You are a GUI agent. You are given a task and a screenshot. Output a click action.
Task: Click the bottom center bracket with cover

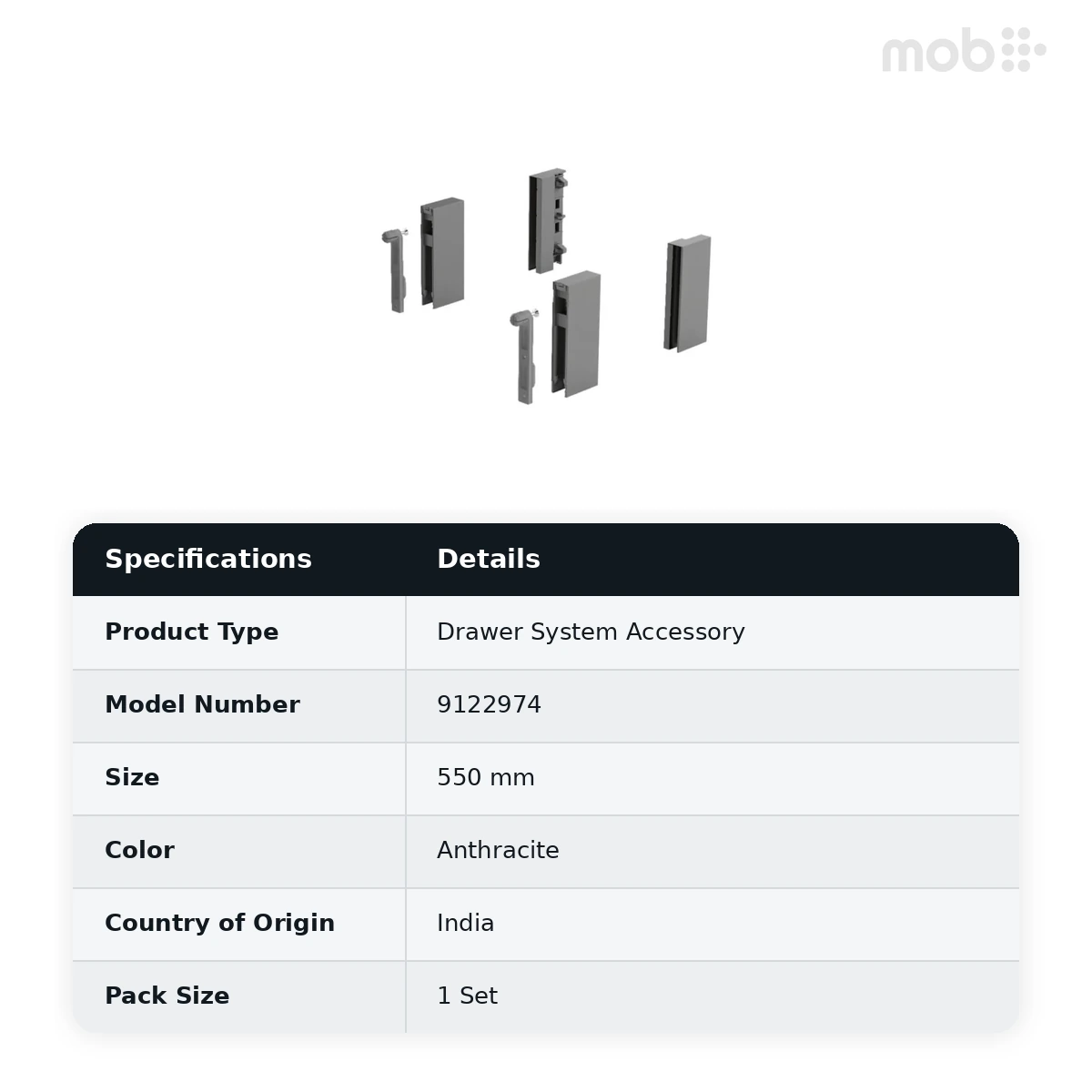coord(555,337)
